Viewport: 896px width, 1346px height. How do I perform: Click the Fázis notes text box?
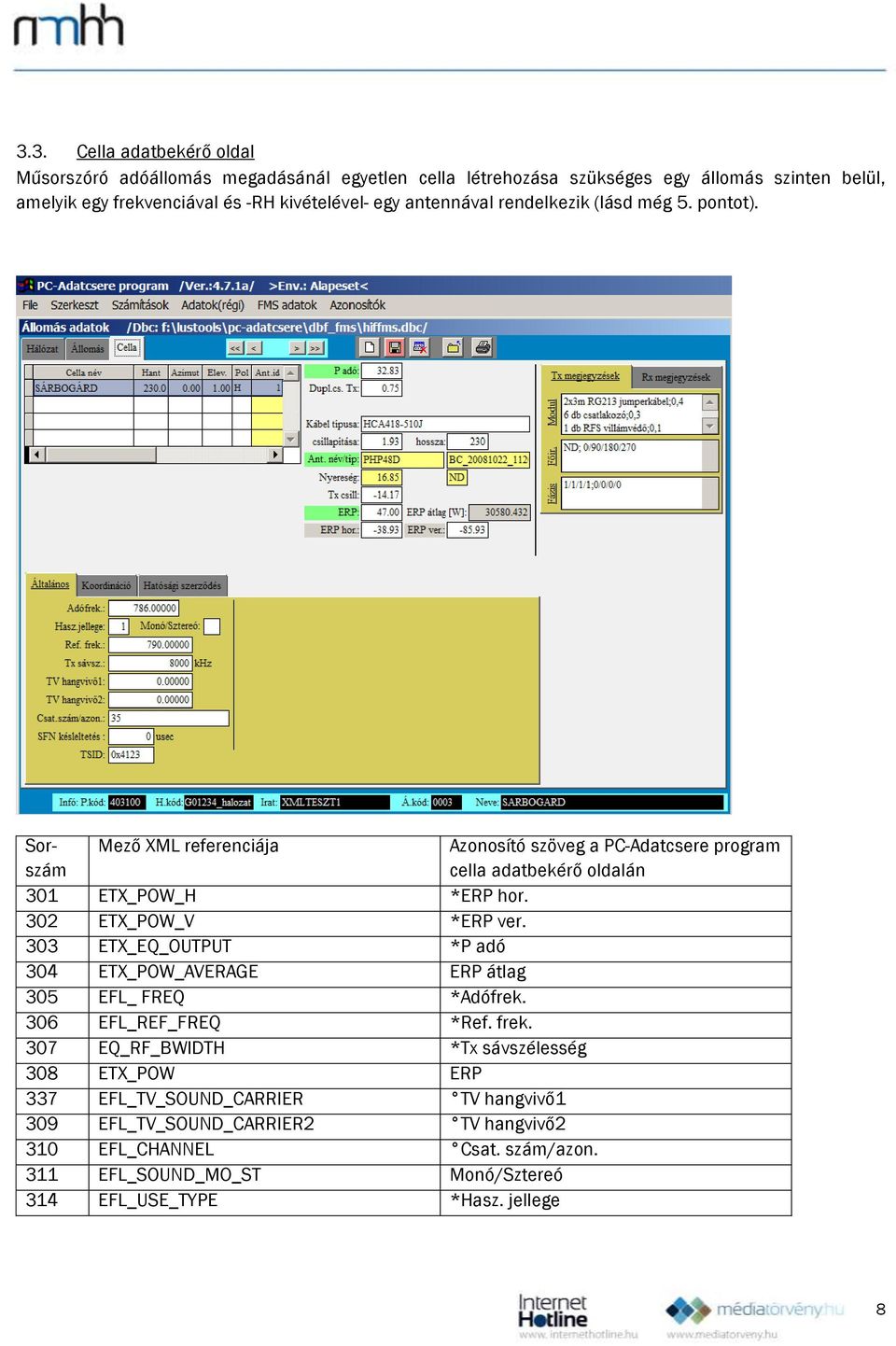coord(639,493)
